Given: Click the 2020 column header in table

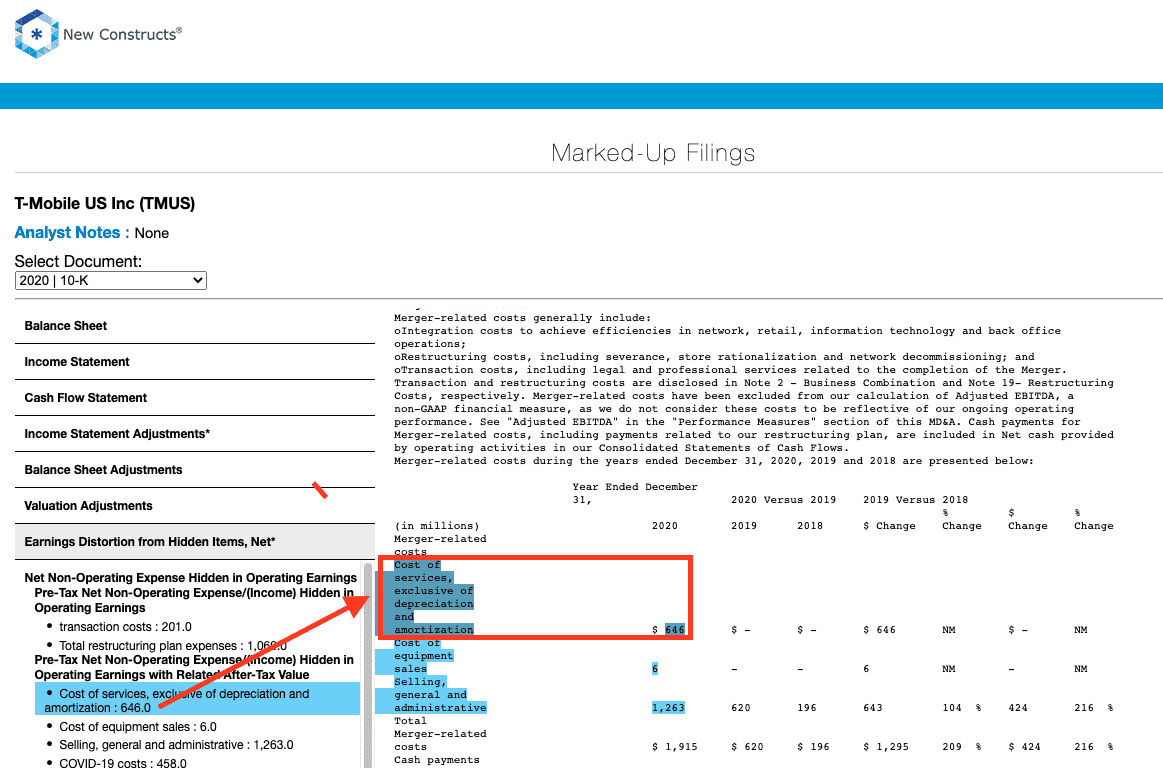Looking at the screenshot, I should (x=665, y=526).
